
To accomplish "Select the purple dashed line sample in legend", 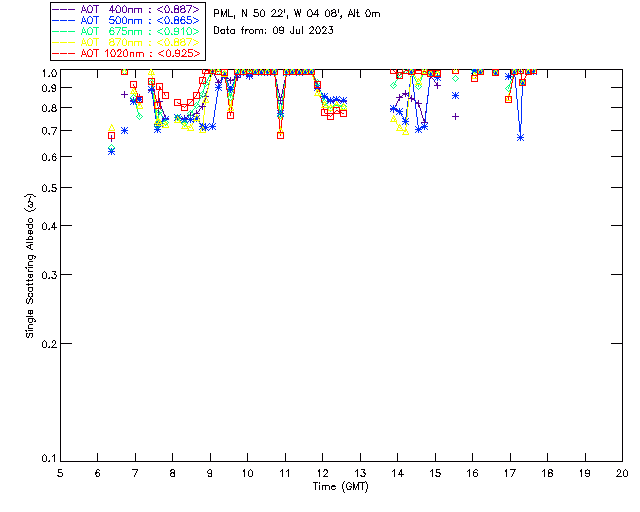I will click(64, 9).
